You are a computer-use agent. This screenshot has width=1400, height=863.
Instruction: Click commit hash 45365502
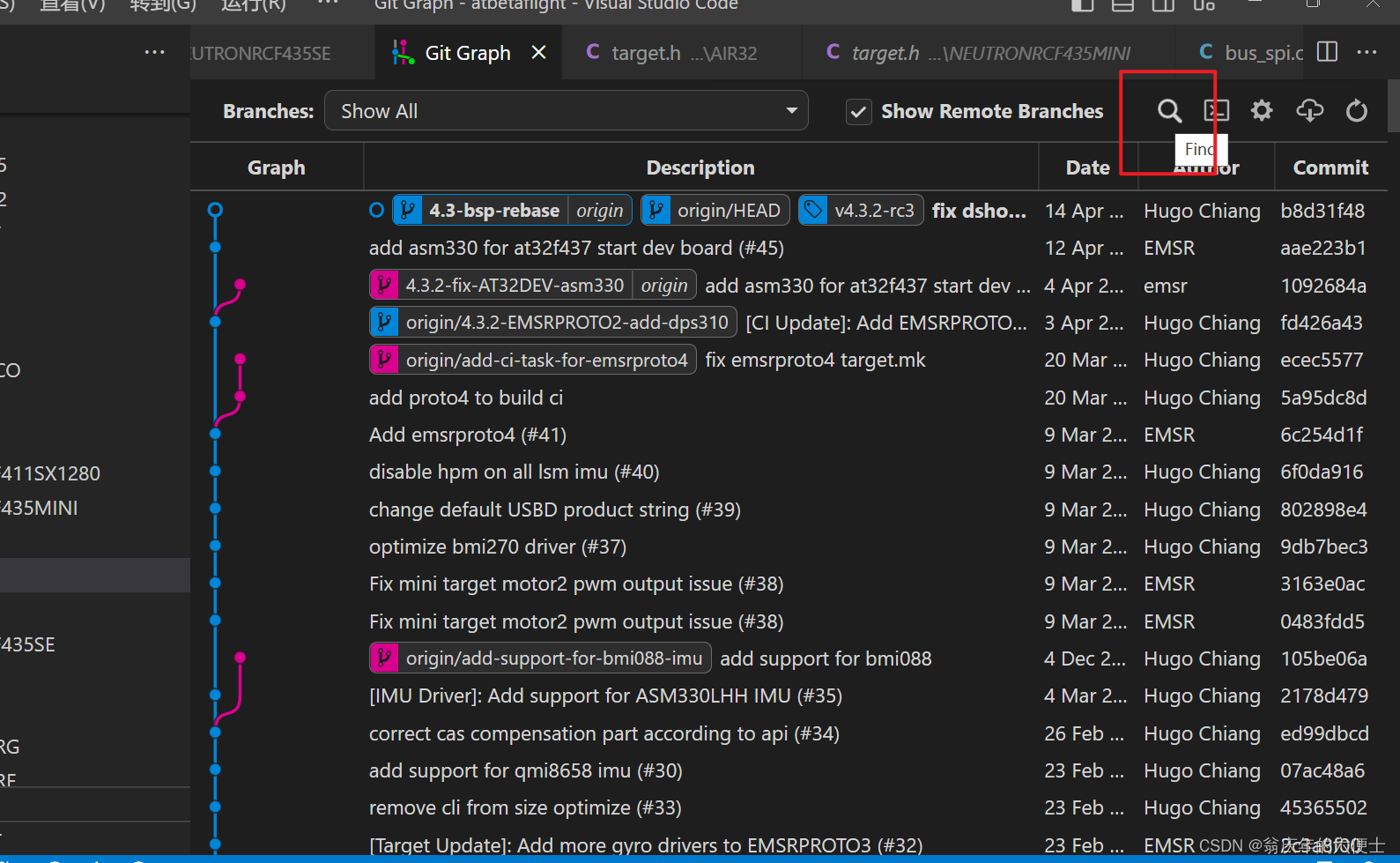tap(1323, 807)
